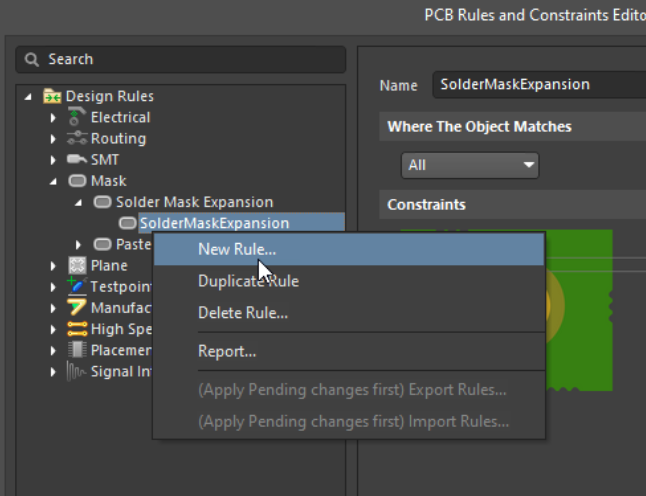Collapse the Mask rules node
Image resolution: width=646 pixels, height=496 pixels.
[54, 181]
